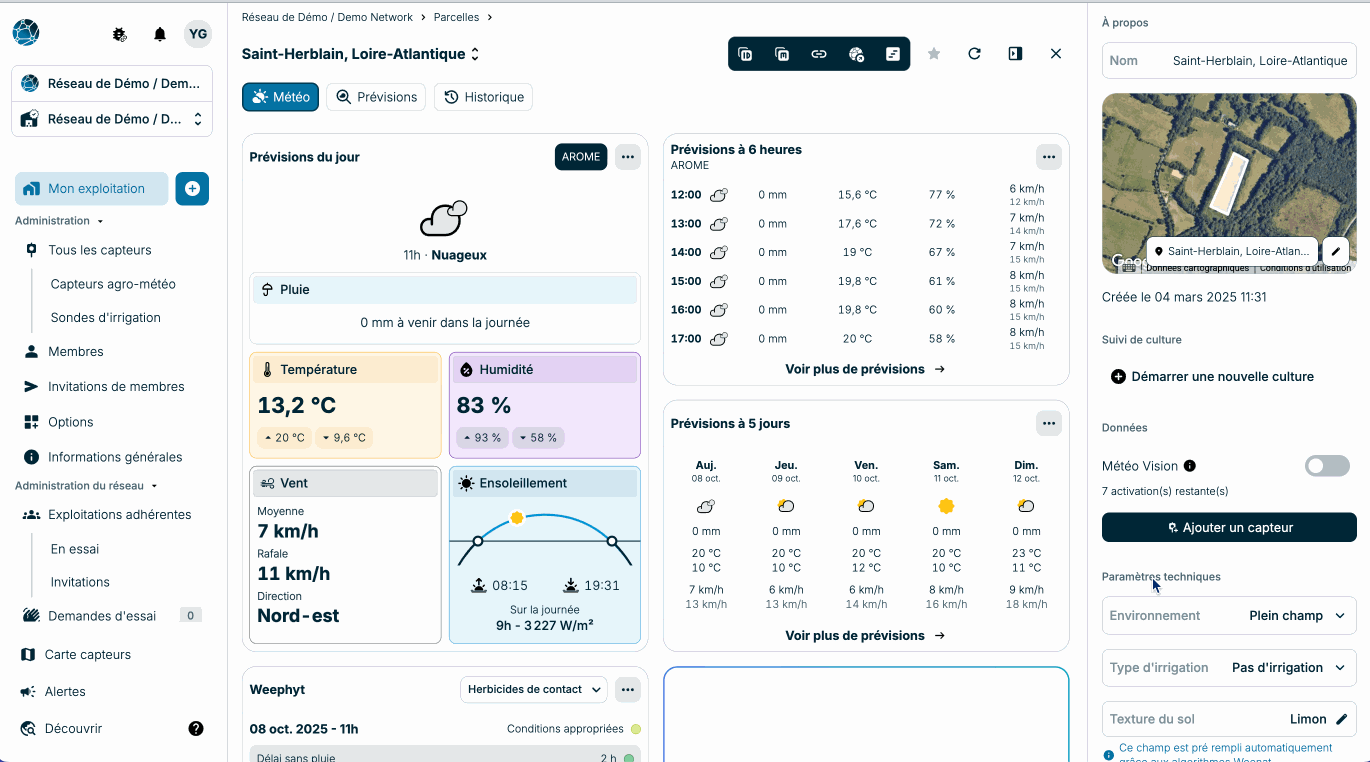Click the Parcelles breadcrumb
The height and width of the screenshot is (762, 1370).
click(x=456, y=17)
